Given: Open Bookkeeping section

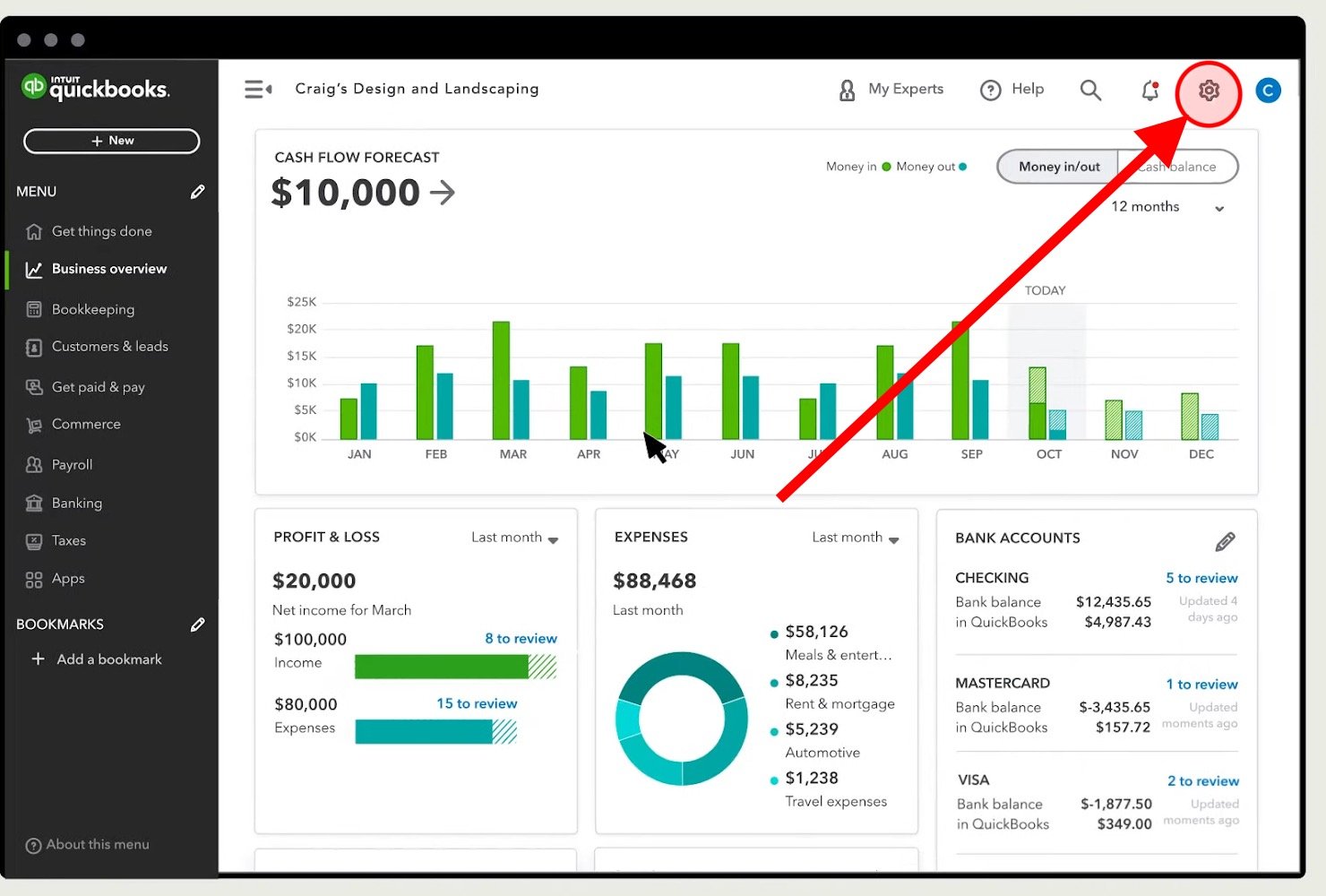Looking at the screenshot, I should (93, 309).
